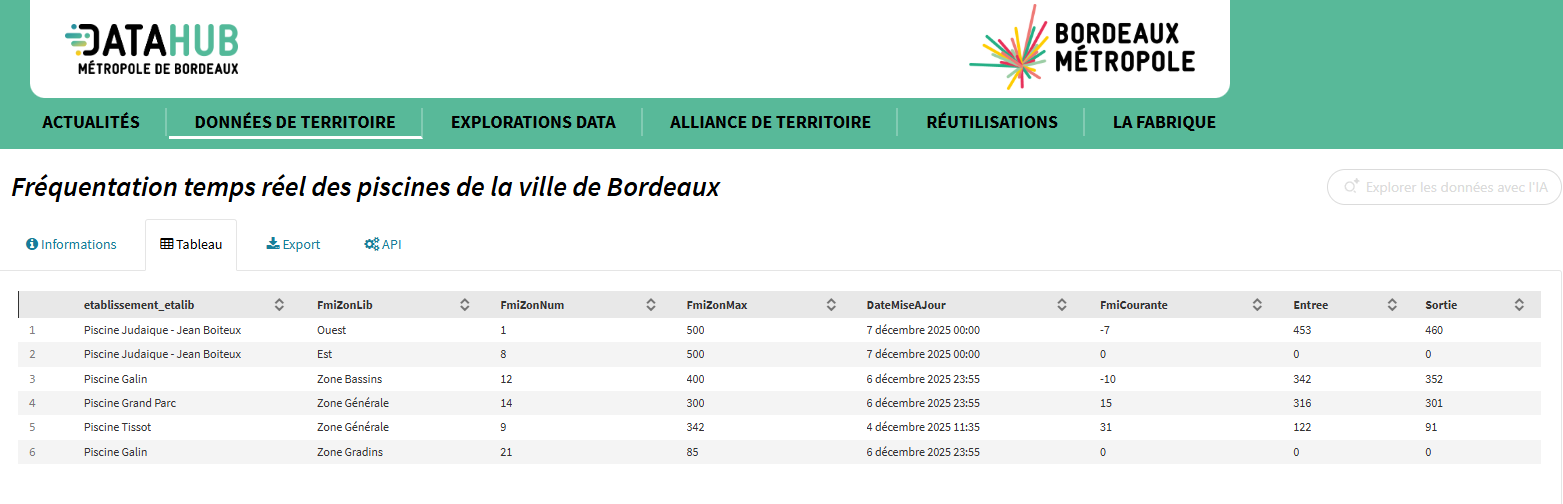Switch to the Export tab

coord(293,244)
